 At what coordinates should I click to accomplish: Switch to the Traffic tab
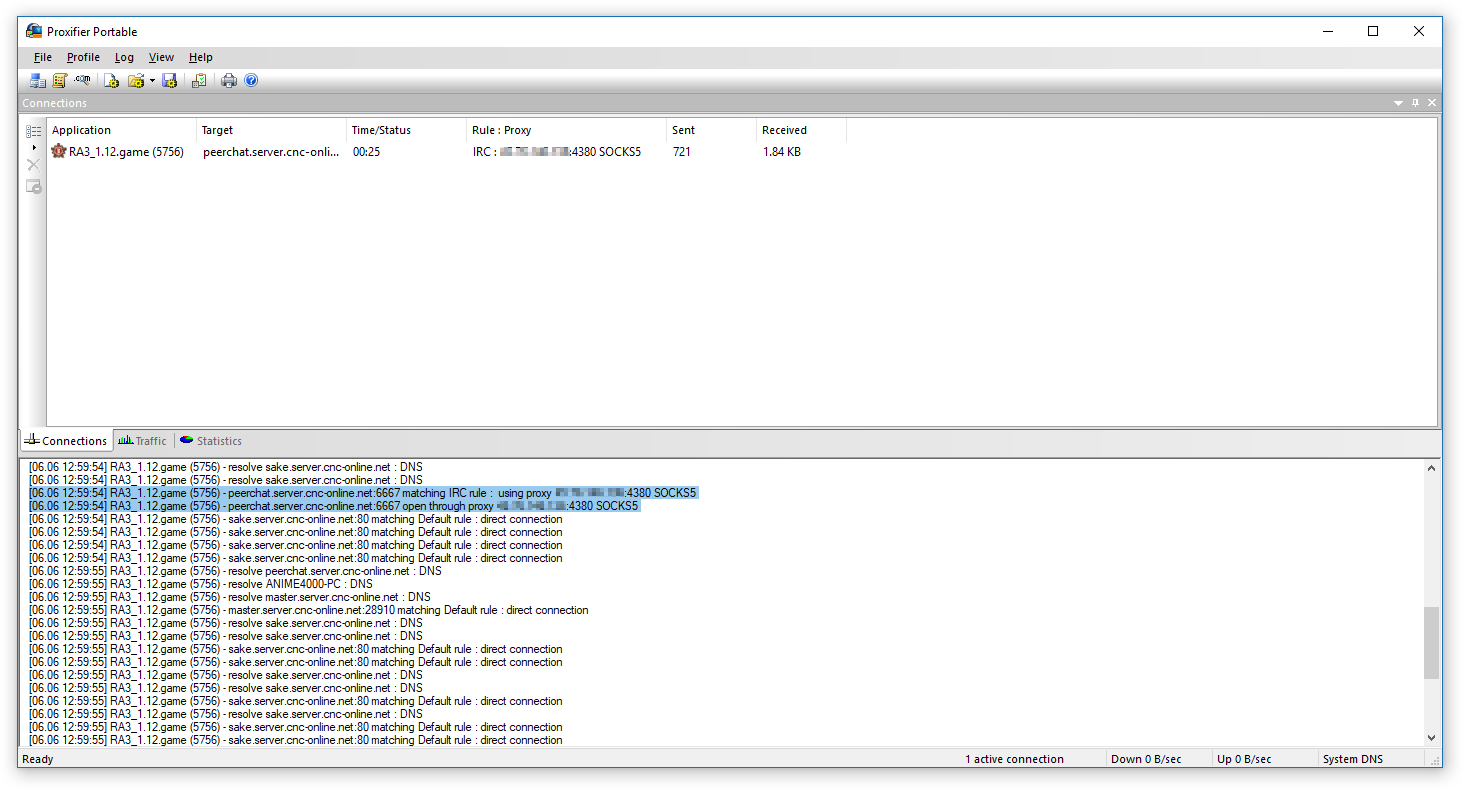[142, 441]
